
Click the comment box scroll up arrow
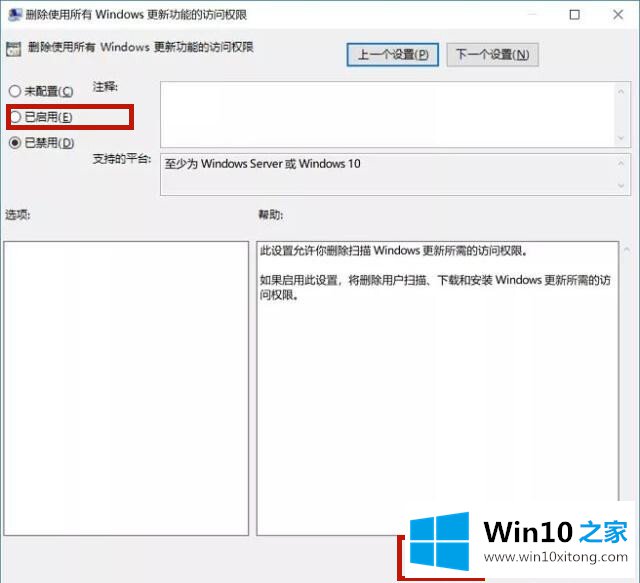point(621,91)
